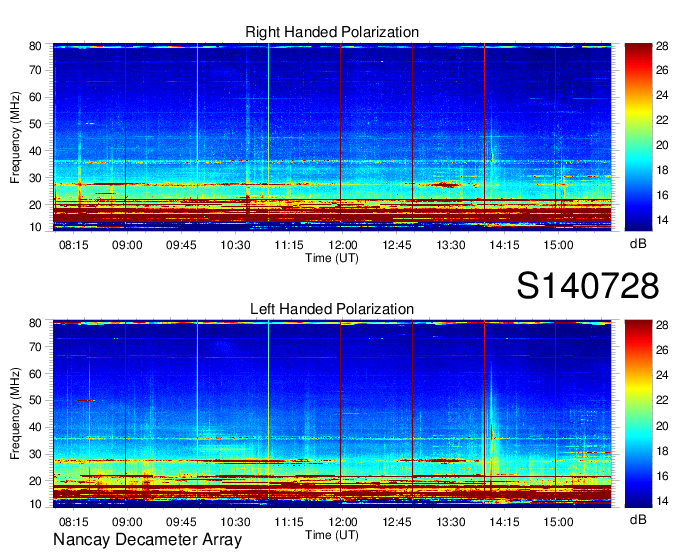The width and height of the screenshot is (680, 552).
Task: Click the Left Handed Polarization plot title
Action: point(332,309)
